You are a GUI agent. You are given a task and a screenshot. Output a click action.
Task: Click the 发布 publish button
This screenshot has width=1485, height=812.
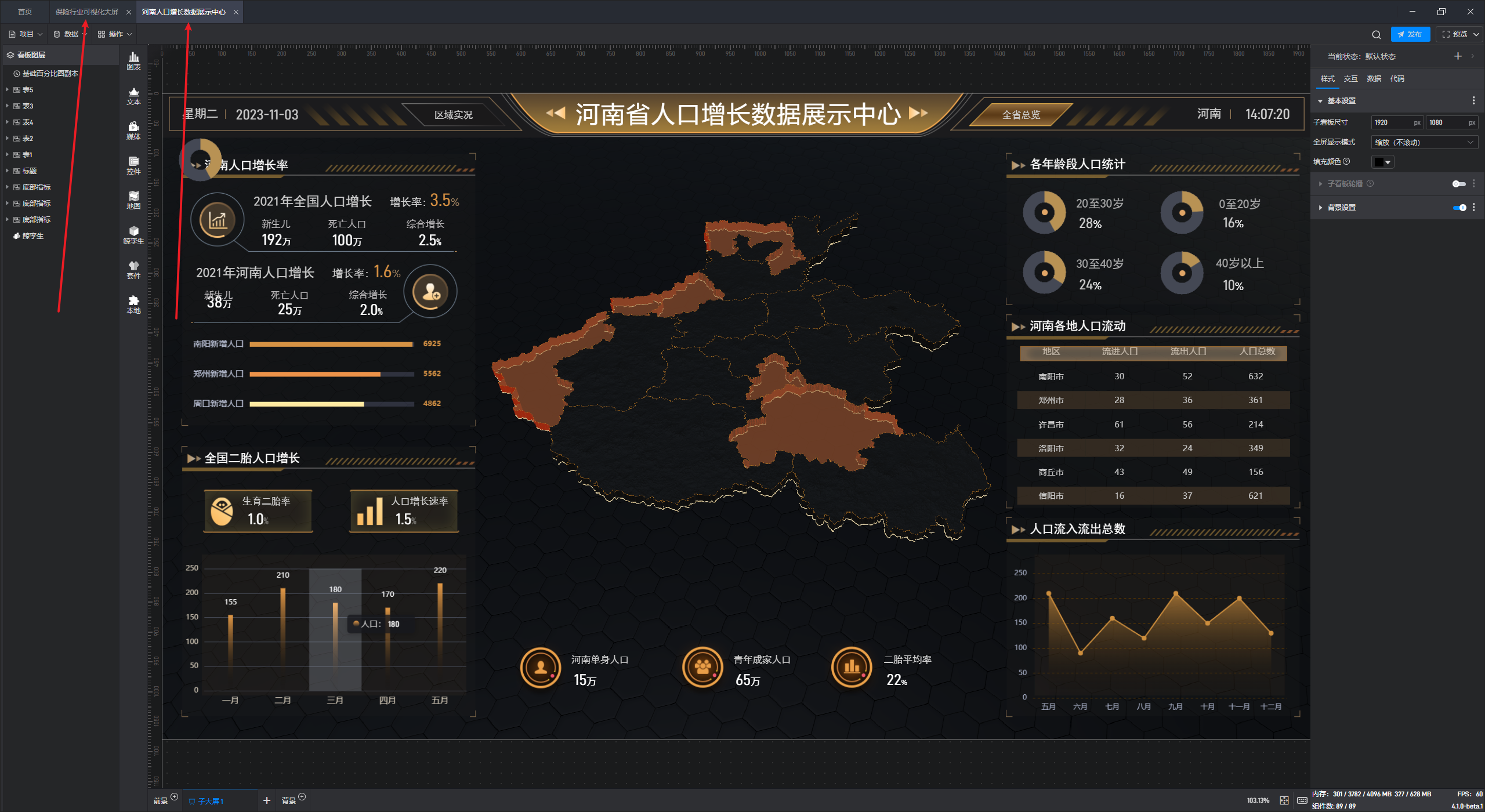tap(1410, 34)
